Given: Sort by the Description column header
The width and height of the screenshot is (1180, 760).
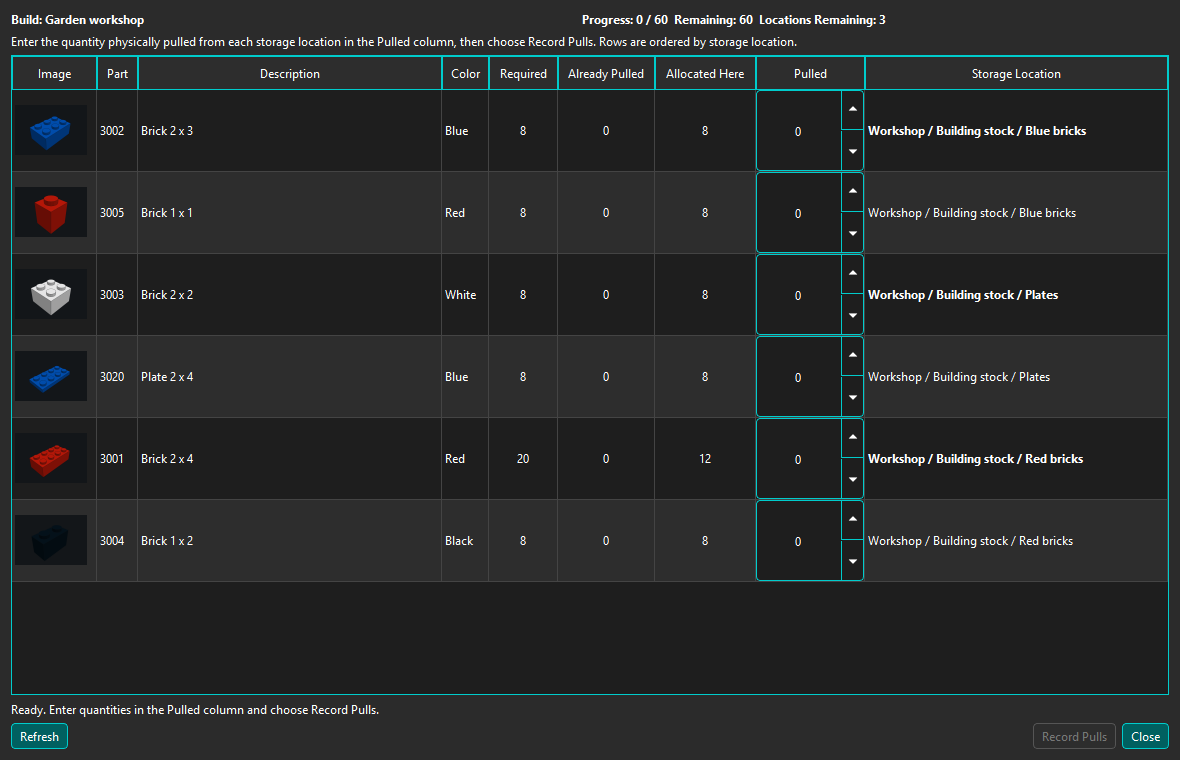Looking at the screenshot, I should (x=290, y=74).
